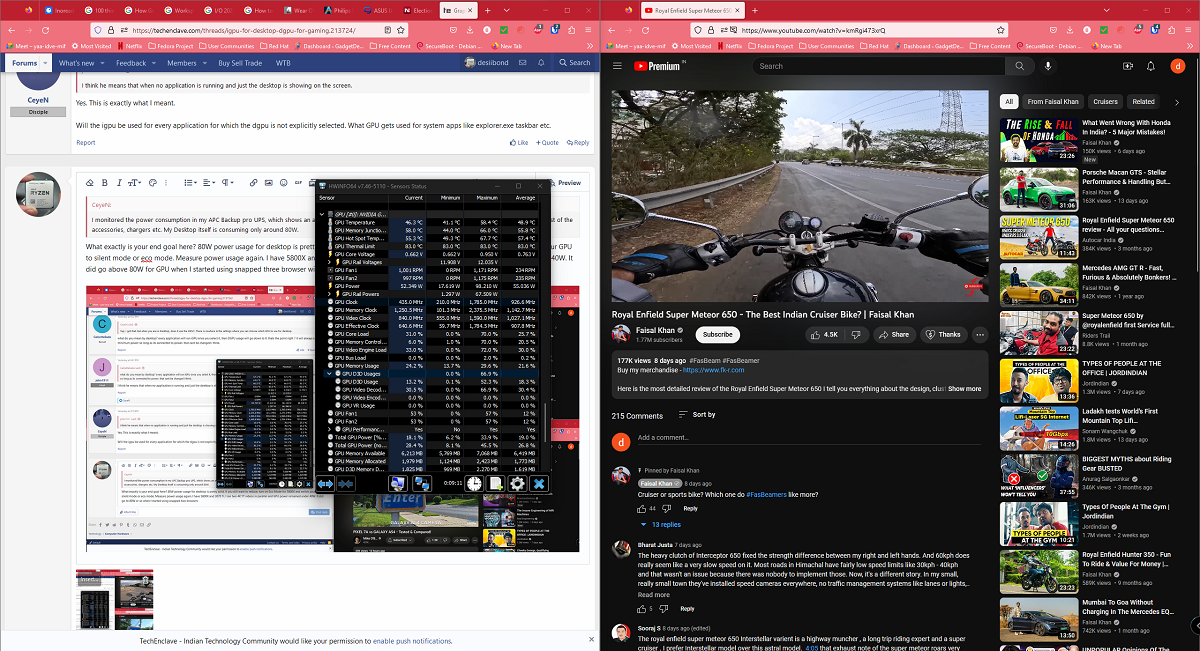Select the Related filter chip
Image resolution: width=1200 pixels, height=651 pixels.
point(1143,101)
